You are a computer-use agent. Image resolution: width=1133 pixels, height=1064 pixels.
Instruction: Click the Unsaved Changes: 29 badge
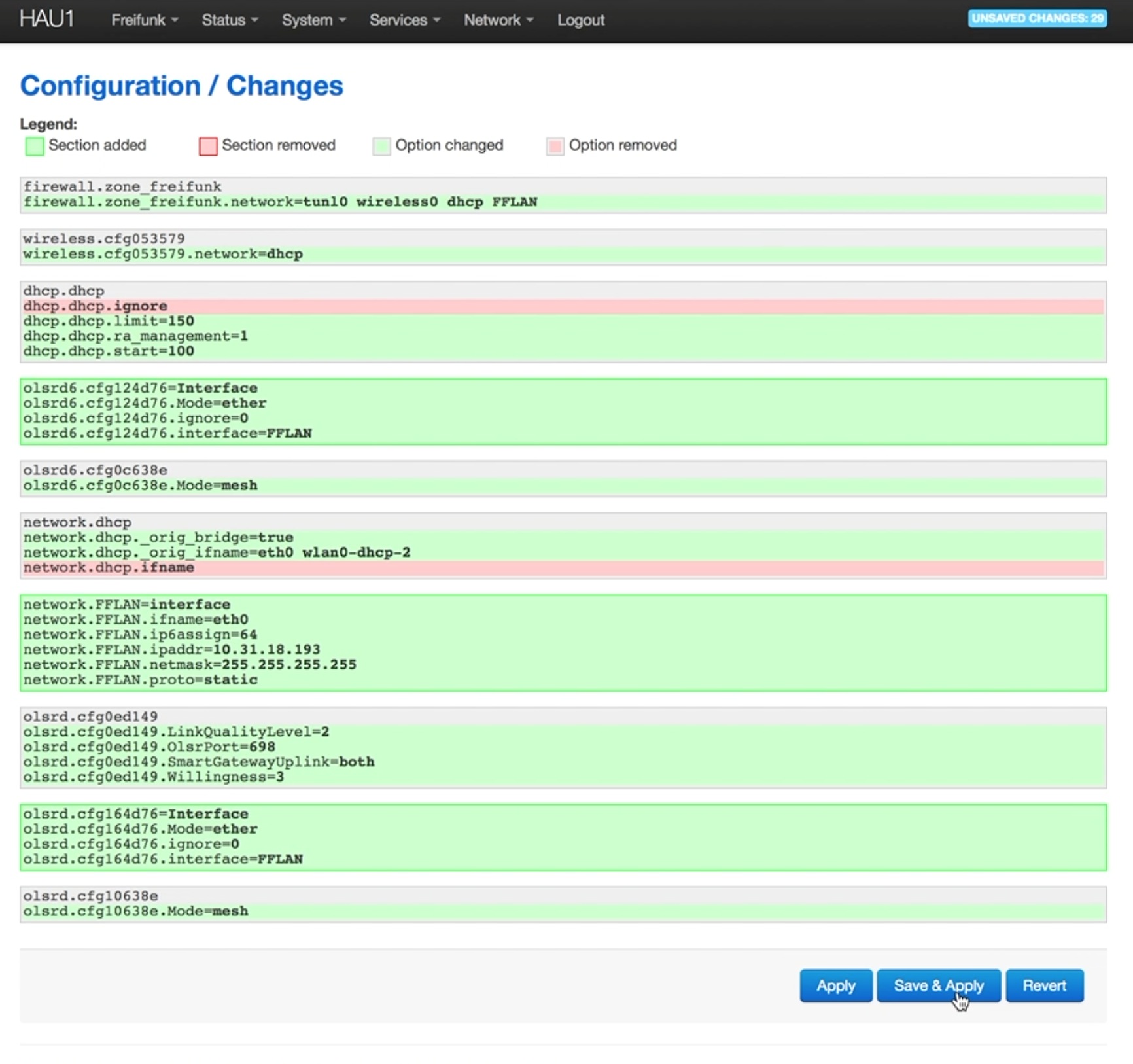(1037, 18)
